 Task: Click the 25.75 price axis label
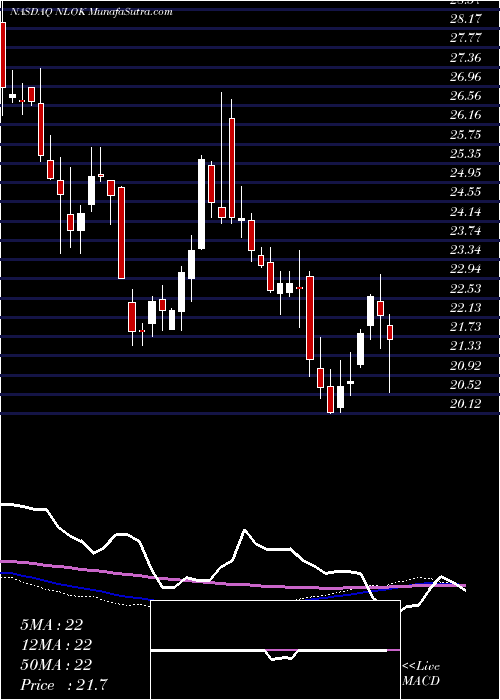466,135
